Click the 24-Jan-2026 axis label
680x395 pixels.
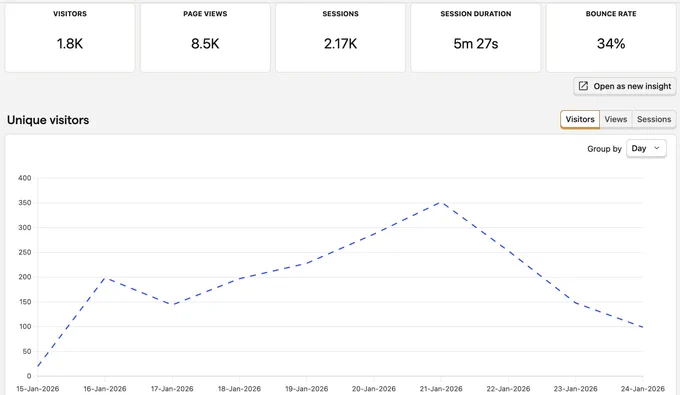pos(643,389)
